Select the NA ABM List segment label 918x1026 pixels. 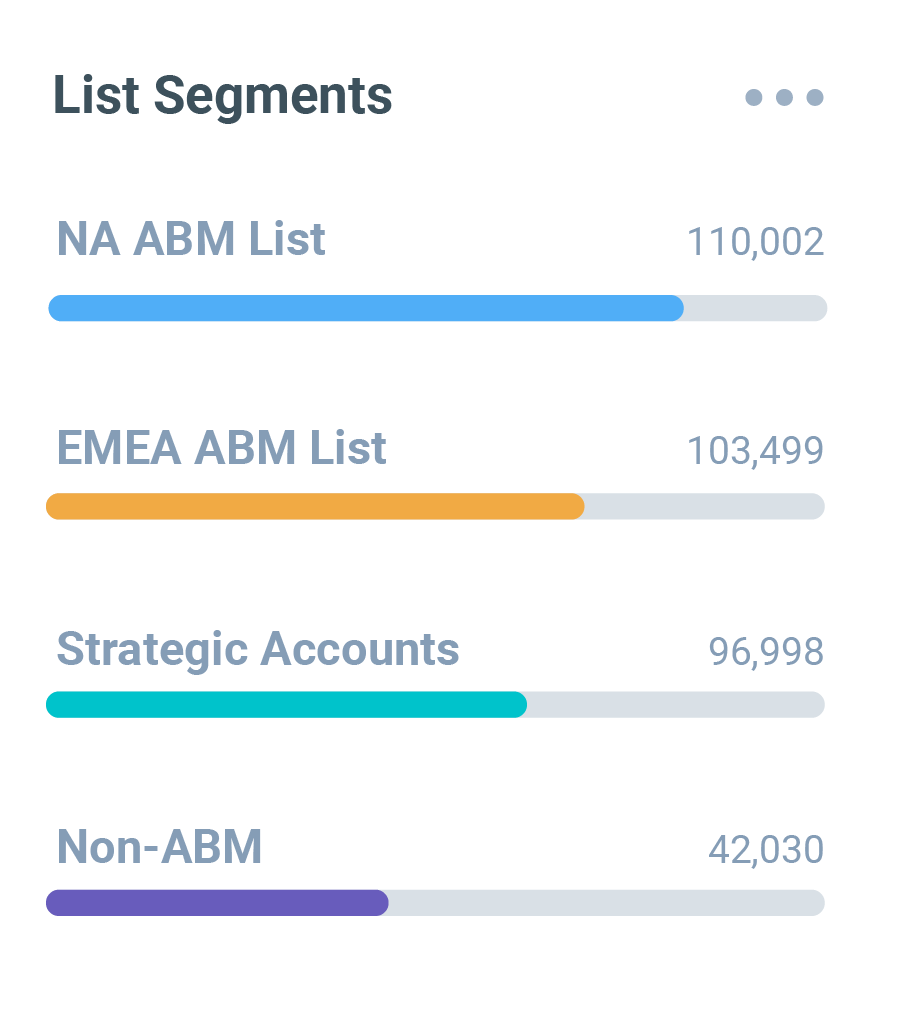click(x=191, y=240)
